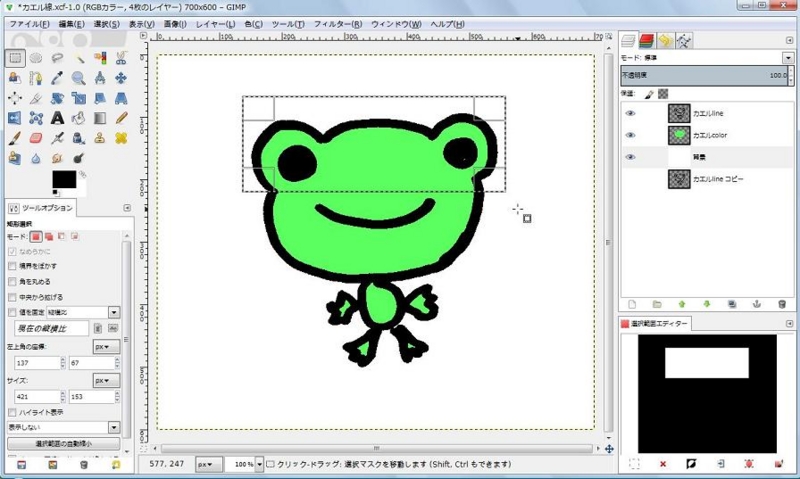Select the Free Select lasso tool
The height and width of the screenshot is (479, 800).
[57, 58]
